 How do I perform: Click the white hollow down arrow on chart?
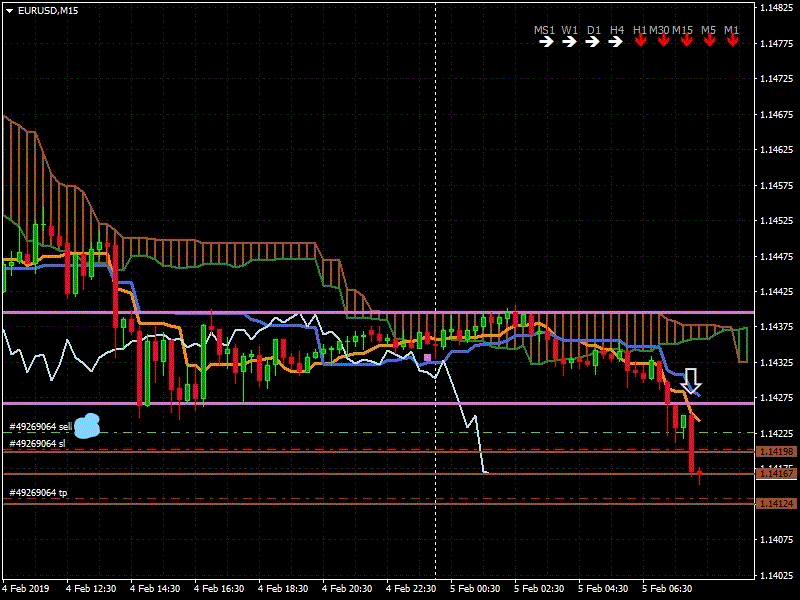[x=691, y=381]
